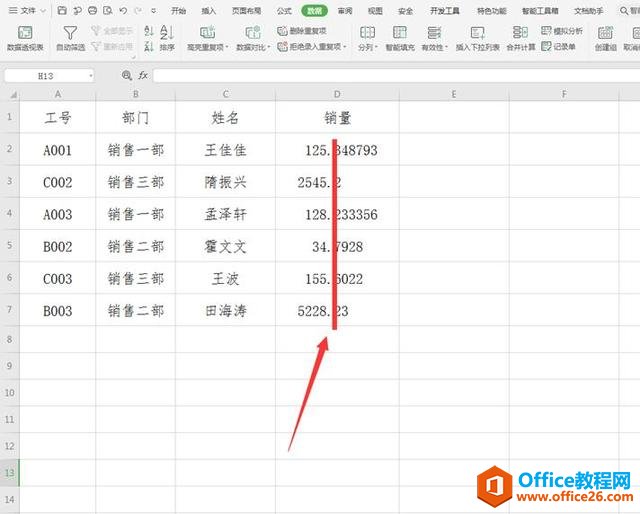Open 模拟分析 what-if analysis

[x=562, y=31]
